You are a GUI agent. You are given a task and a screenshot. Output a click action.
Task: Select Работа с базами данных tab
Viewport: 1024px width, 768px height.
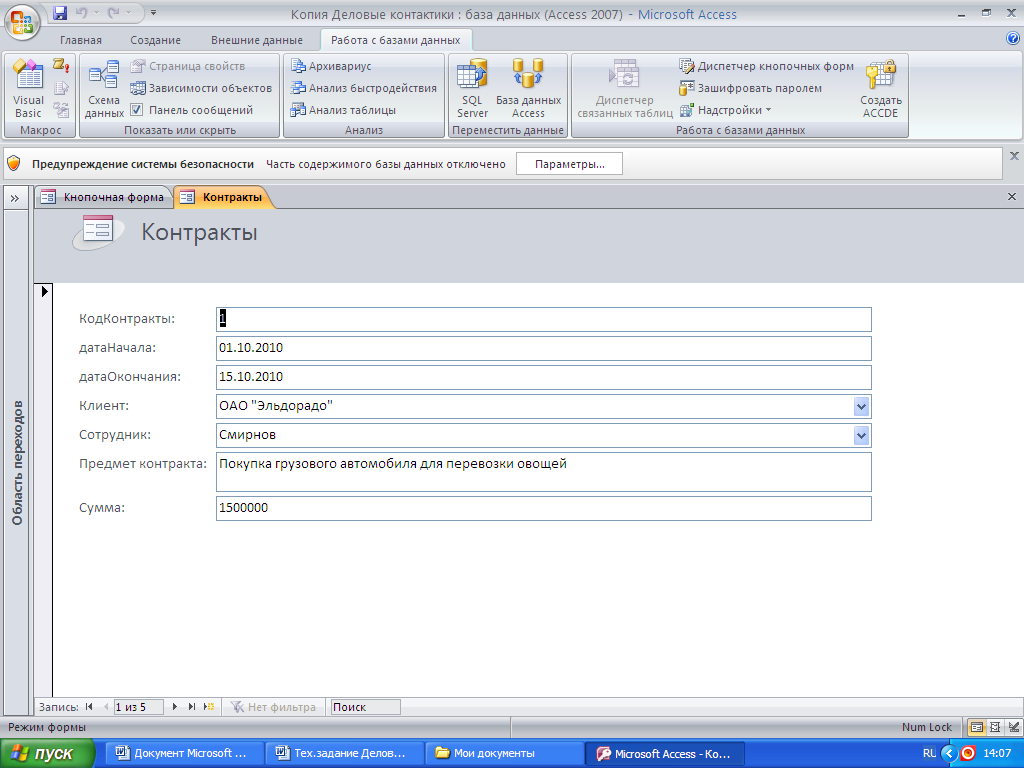coord(396,40)
